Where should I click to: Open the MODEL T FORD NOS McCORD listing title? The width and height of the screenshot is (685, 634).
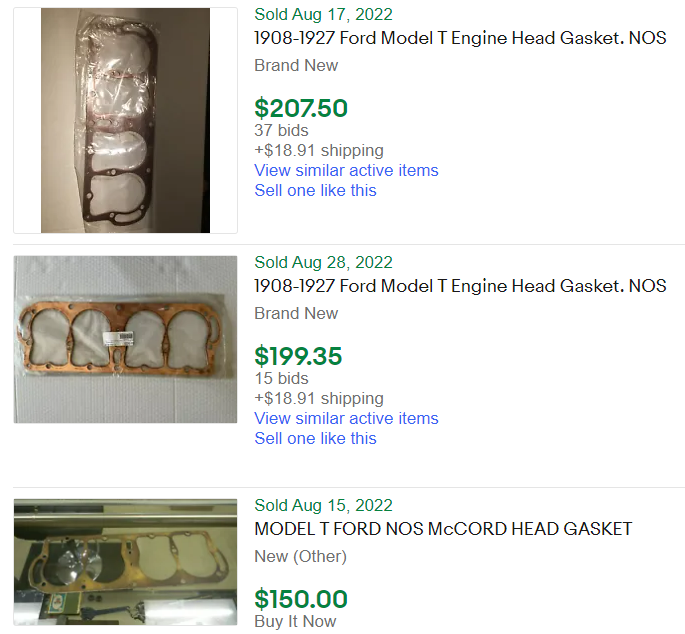(443, 528)
